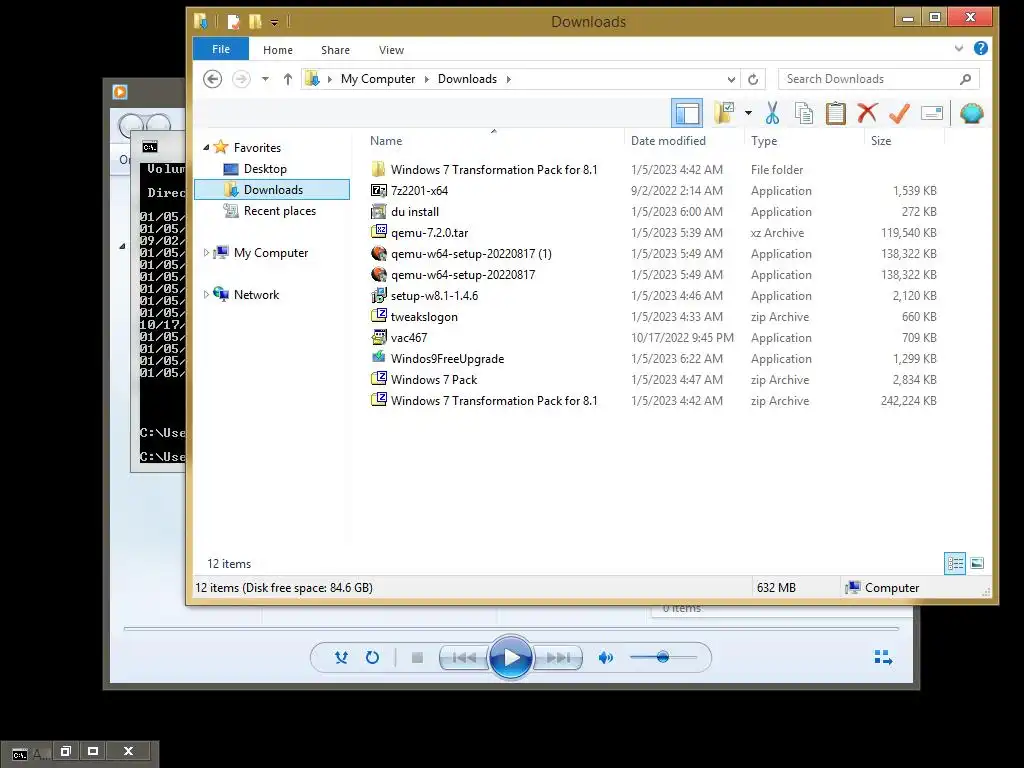1024x768 pixels.
Task: Click properties icon in title bar quick access
Action: point(233,22)
